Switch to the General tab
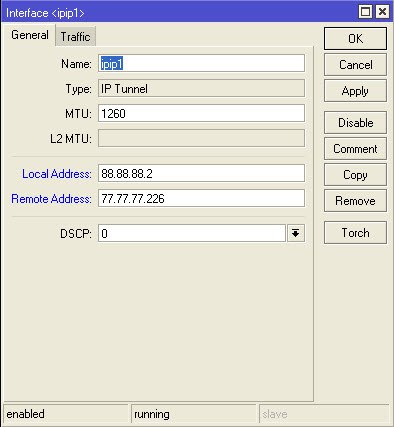Viewport: 394px width, 427px height. (x=29, y=35)
